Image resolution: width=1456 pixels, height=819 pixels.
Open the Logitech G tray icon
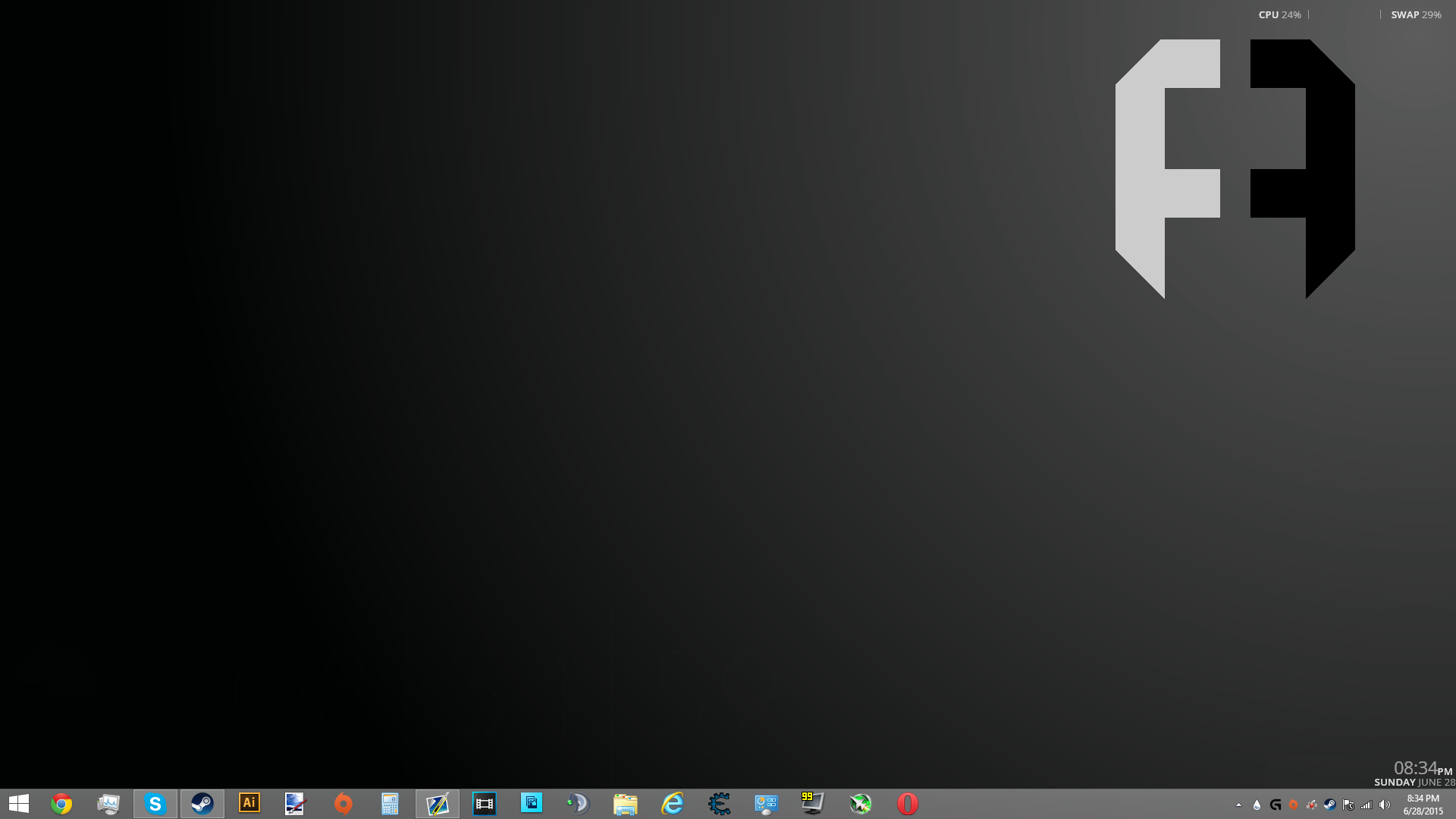coord(1276,805)
